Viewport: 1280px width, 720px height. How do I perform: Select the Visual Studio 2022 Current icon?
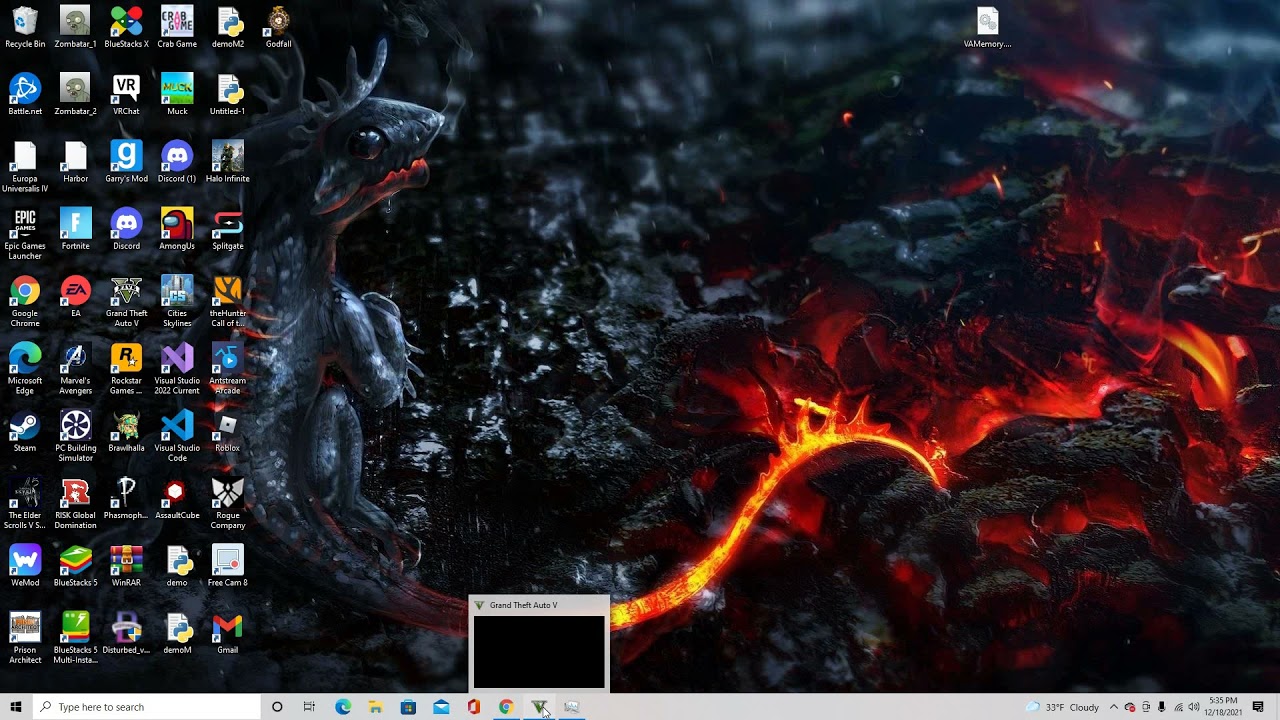(x=177, y=369)
